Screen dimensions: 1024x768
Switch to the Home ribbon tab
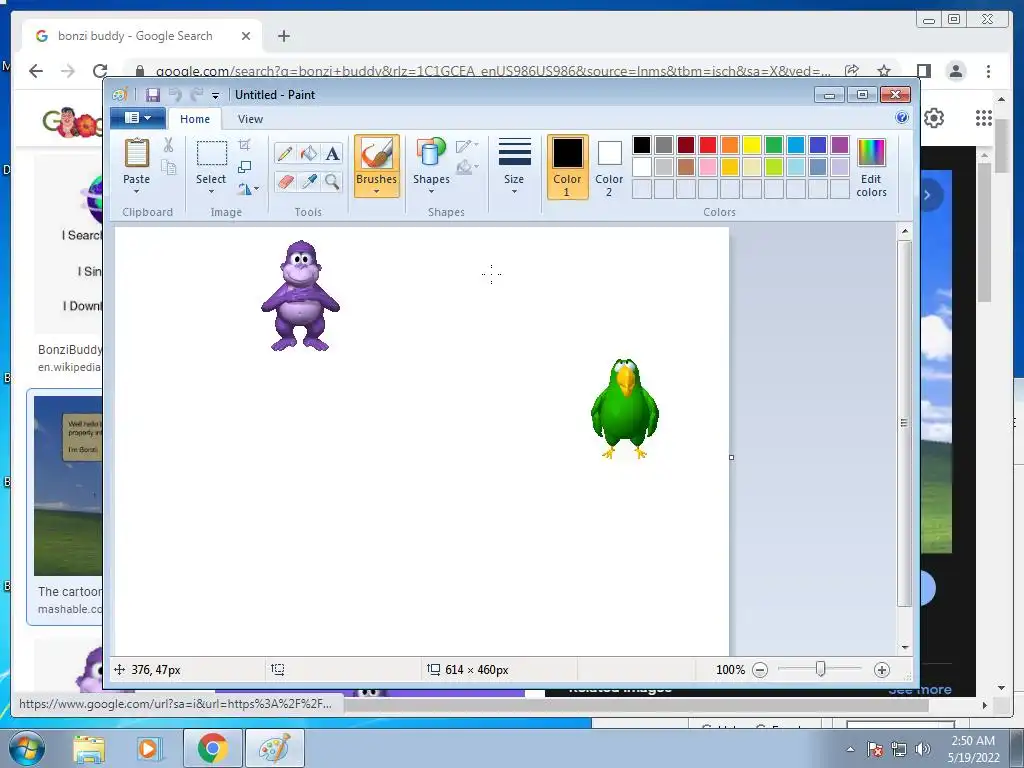point(195,119)
